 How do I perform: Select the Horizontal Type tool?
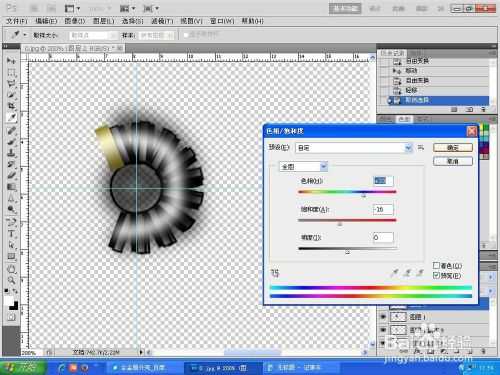[x=11, y=234]
